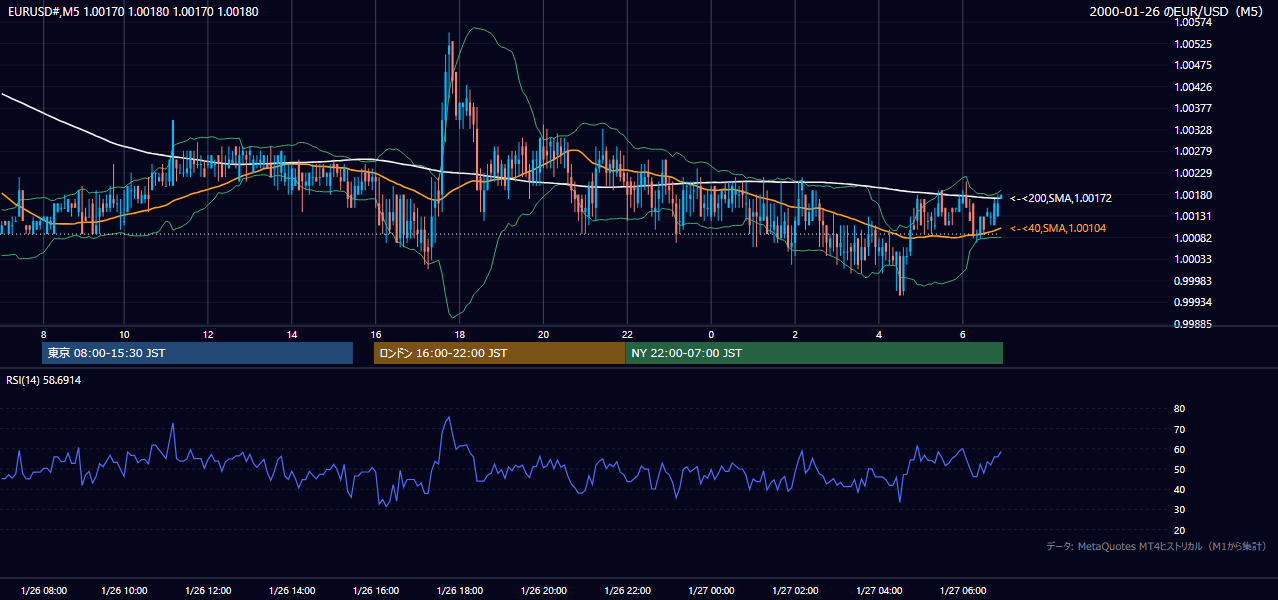Click the 1.00279 price axis label
The height and width of the screenshot is (600, 1278).
coord(1193,151)
